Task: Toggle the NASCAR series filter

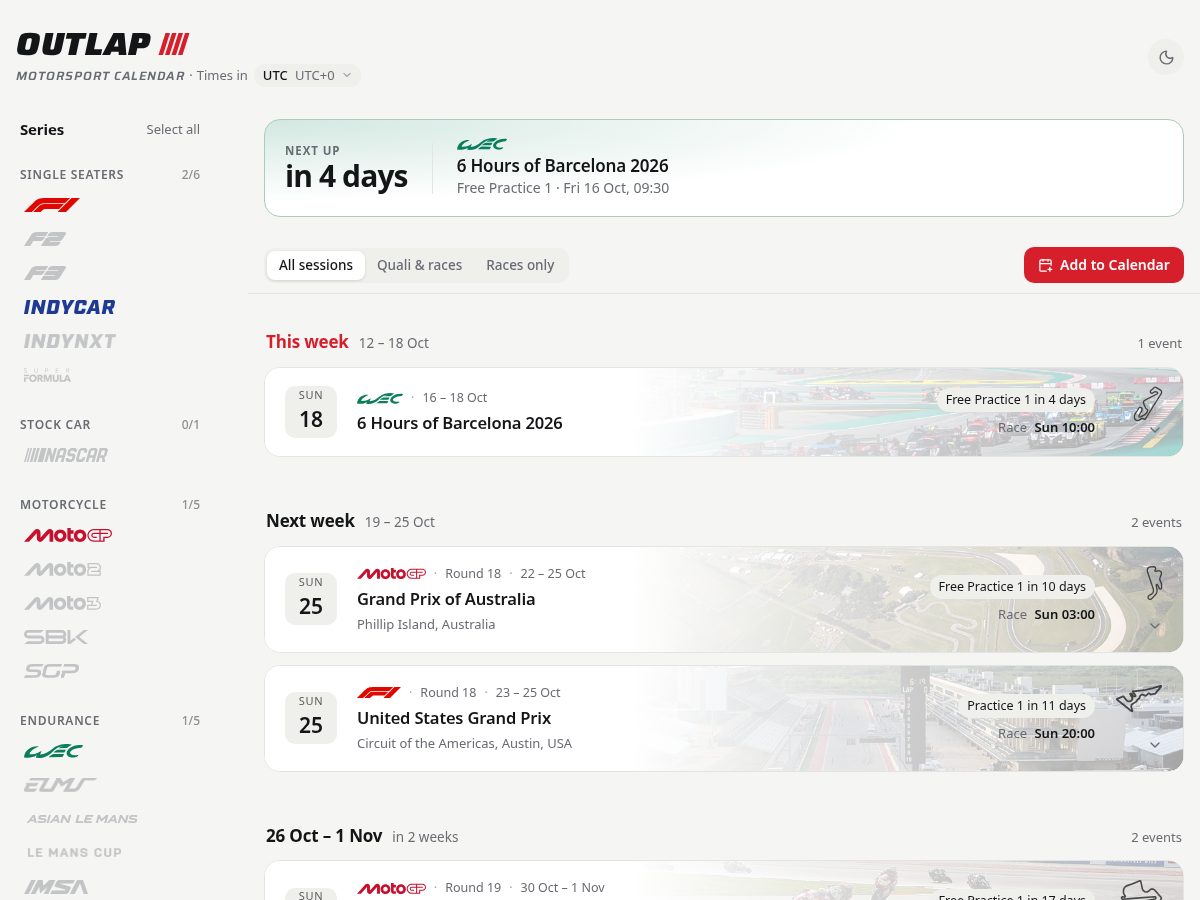Action: [66, 455]
